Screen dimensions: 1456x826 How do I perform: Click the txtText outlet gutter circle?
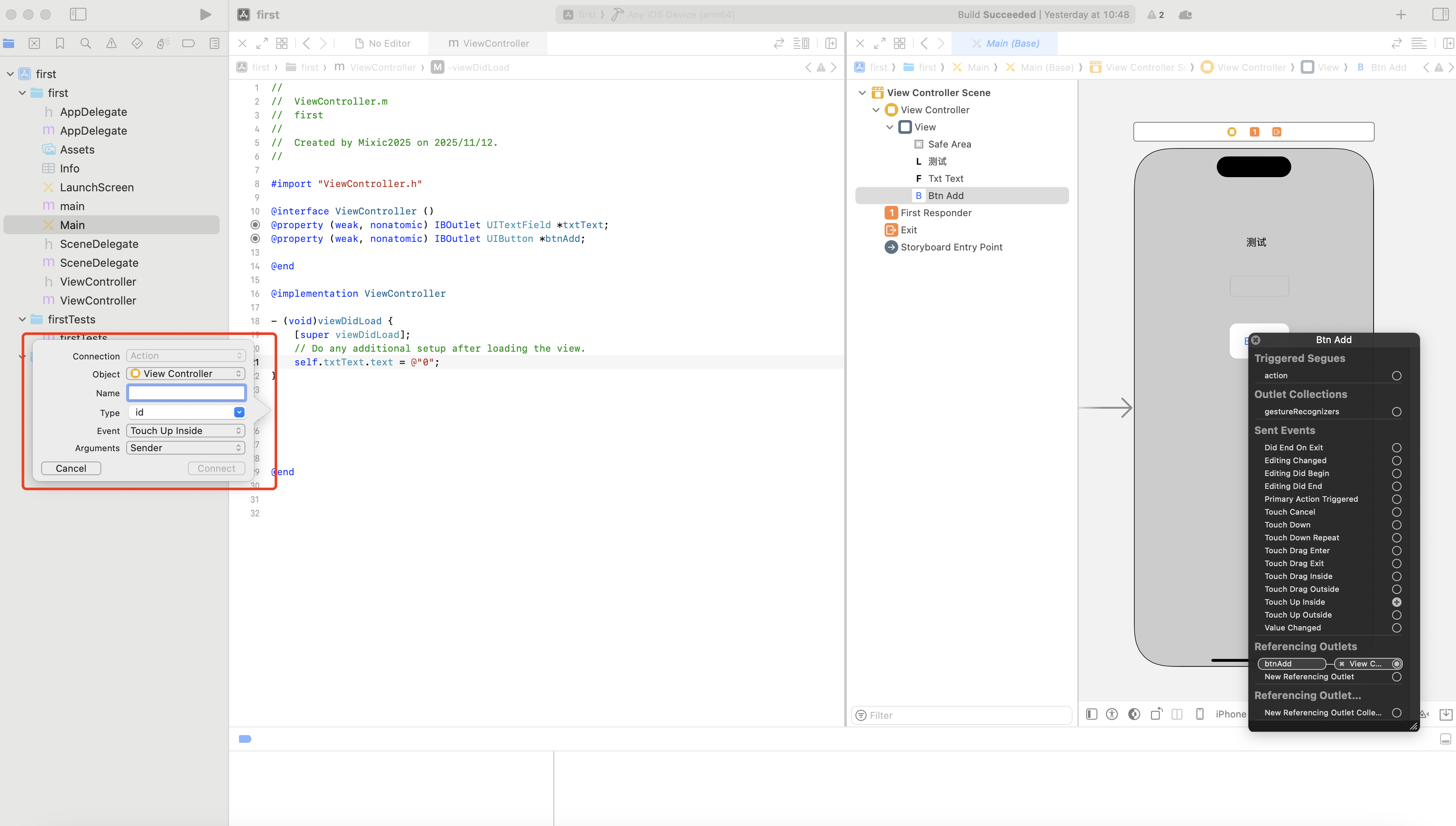255,225
